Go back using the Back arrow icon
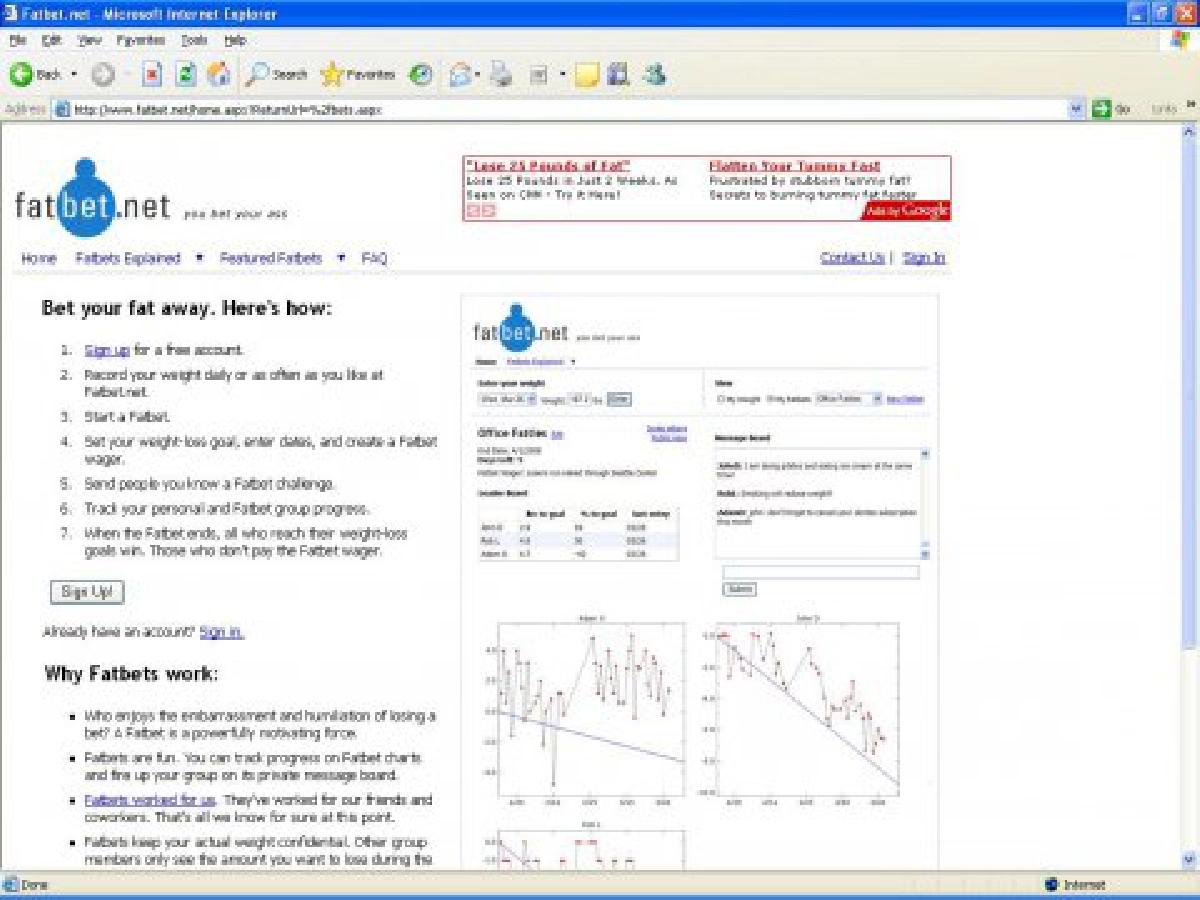Screen dimensions: 1200x900 click(21, 74)
